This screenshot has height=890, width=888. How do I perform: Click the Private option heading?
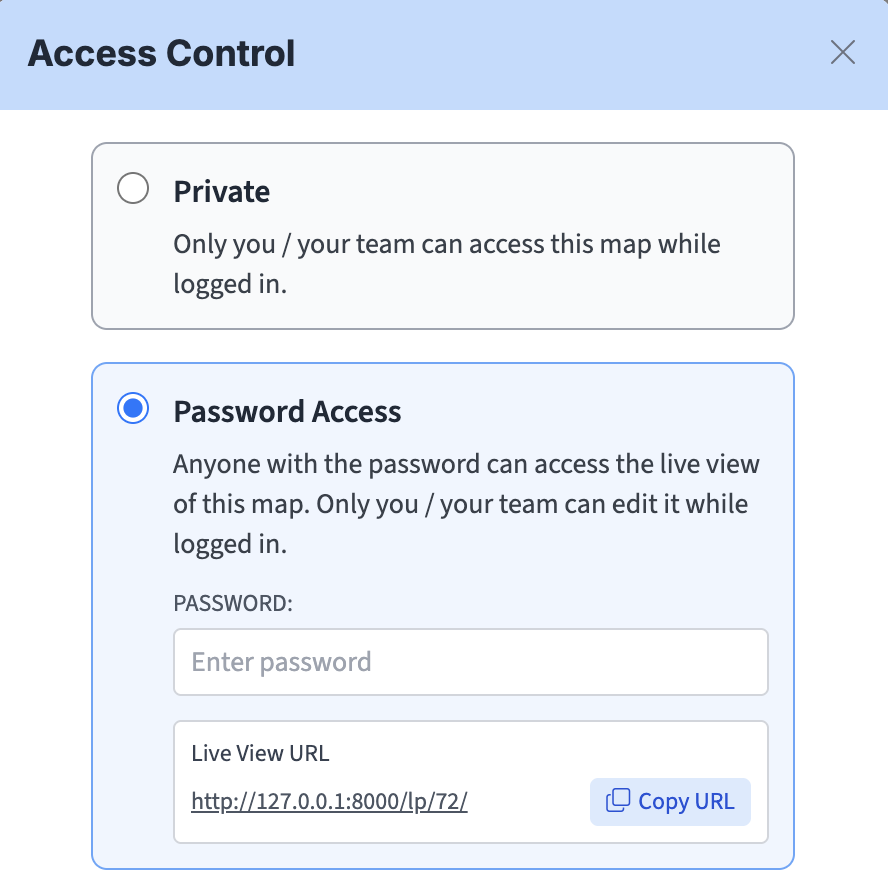(221, 191)
